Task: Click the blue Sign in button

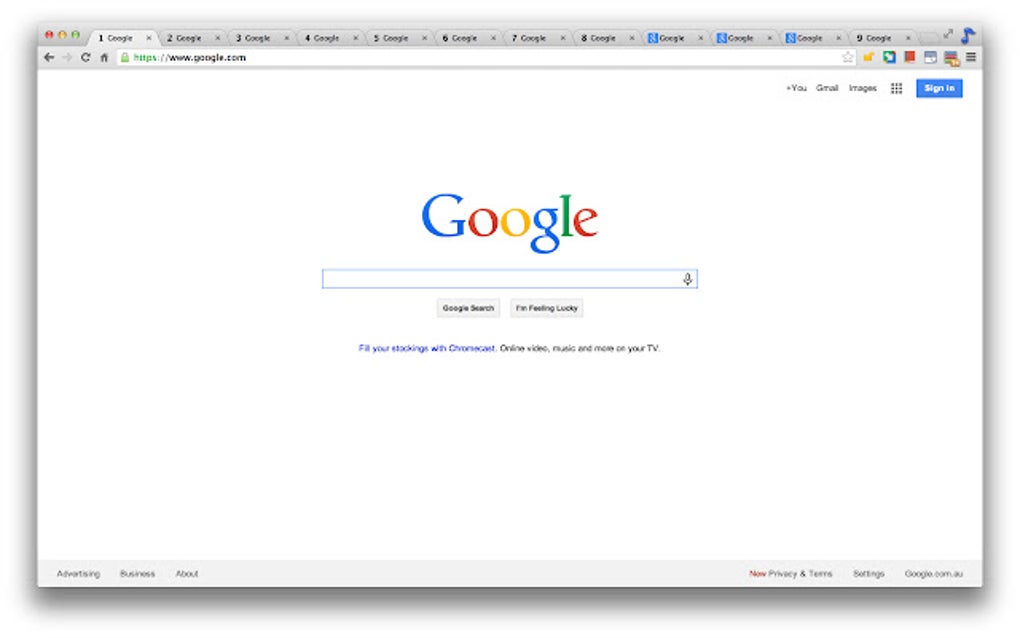Action: pyautogui.click(x=938, y=88)
